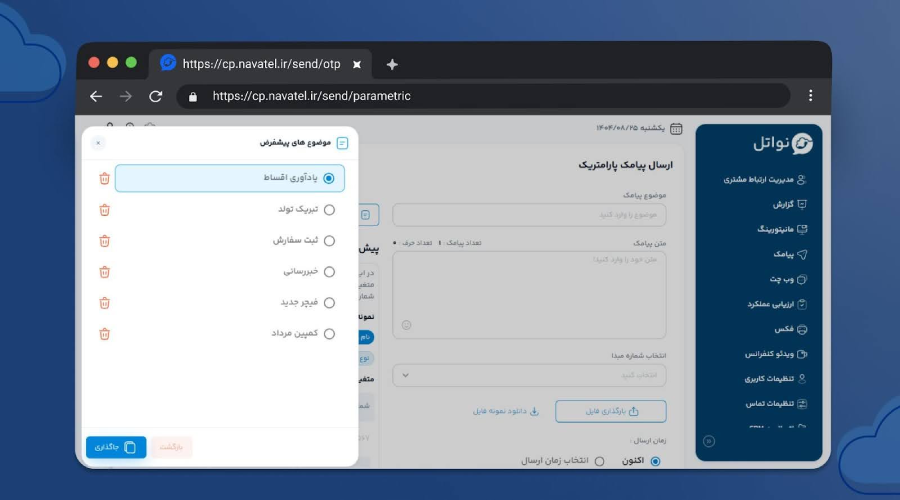Open the emoji picker in the message box
Image resolution: width=900 pixels, height=500 pixels.
[406, 325]
